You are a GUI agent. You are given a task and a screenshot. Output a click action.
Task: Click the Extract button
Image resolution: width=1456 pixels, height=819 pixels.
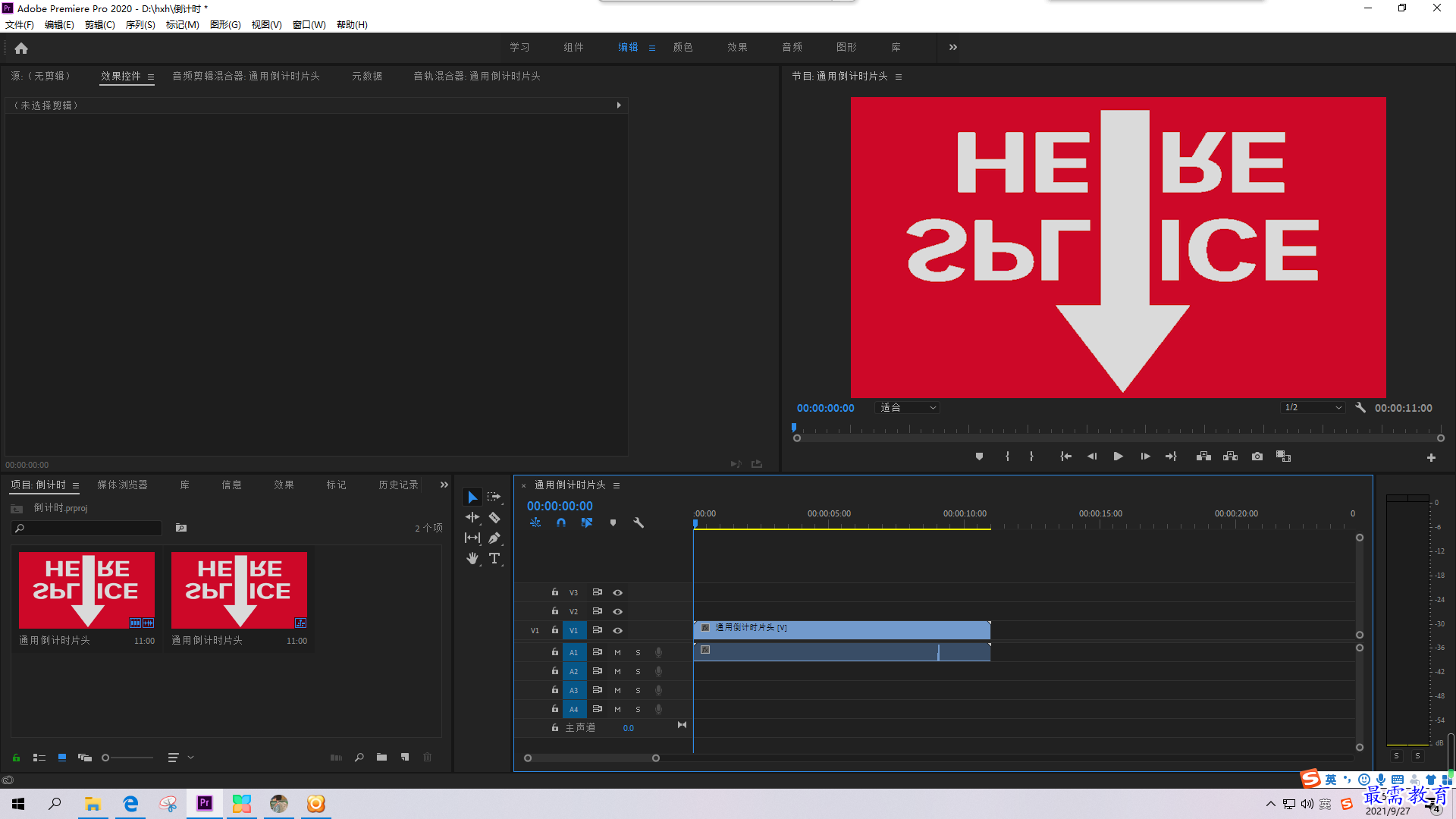point(1230,457)
